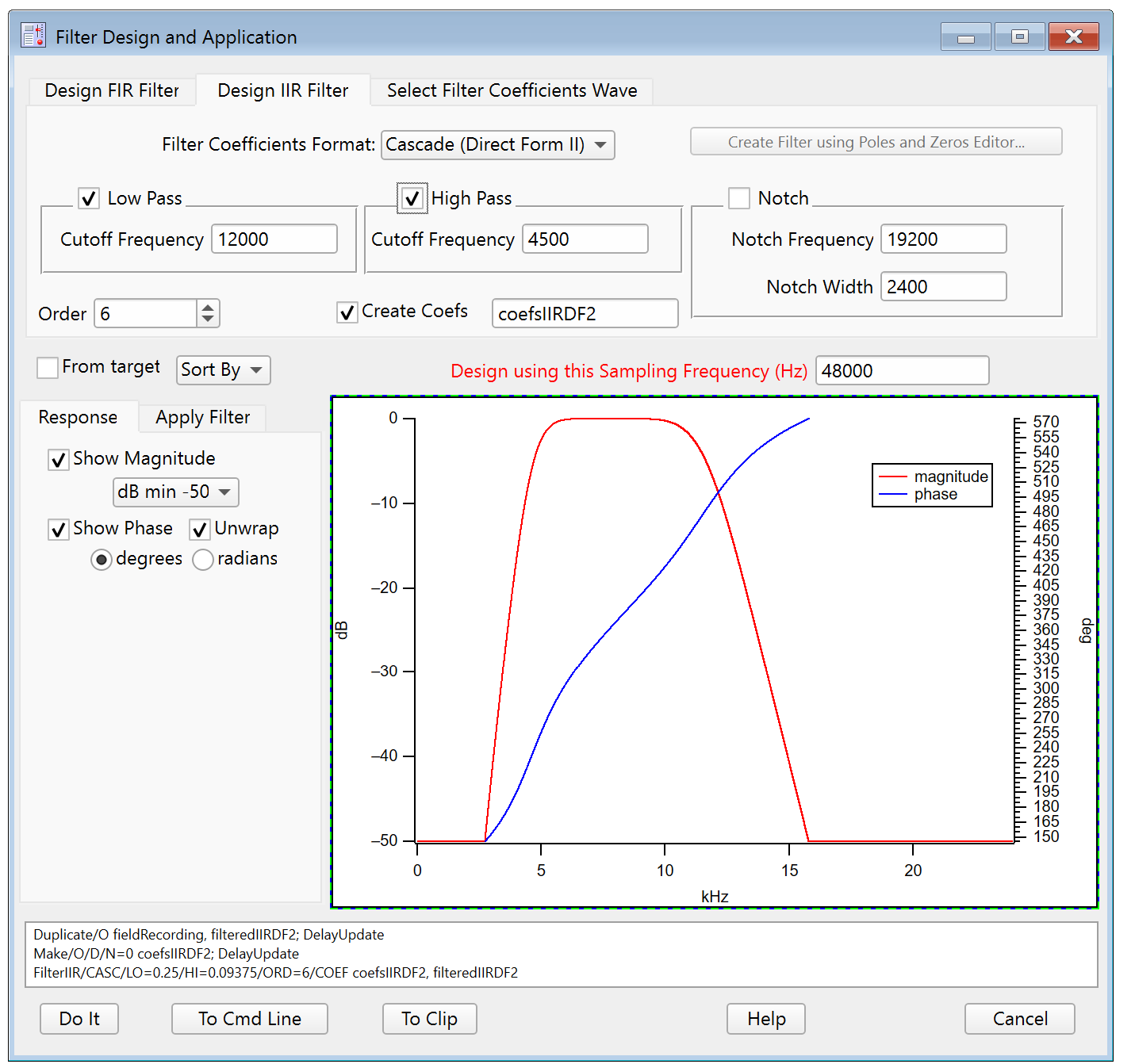Uncheck the Low Pass checkbox
The image size is (1135, 1064).
tap(89, 198)
